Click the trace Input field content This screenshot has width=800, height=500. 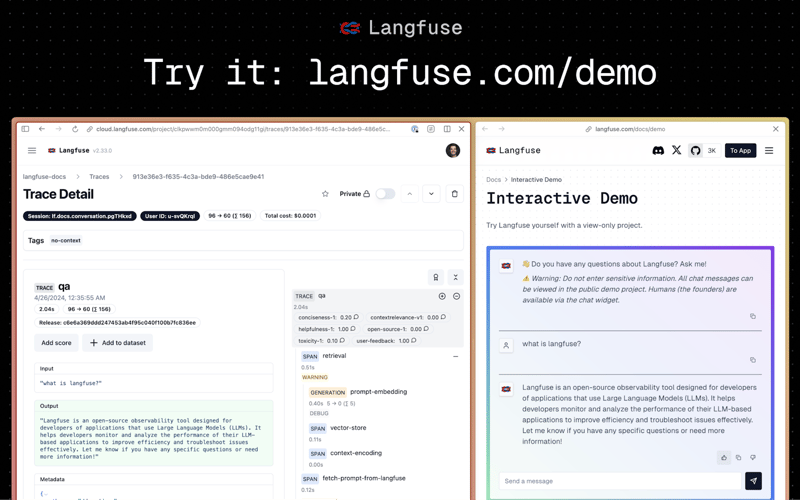[x=154, y=383]
